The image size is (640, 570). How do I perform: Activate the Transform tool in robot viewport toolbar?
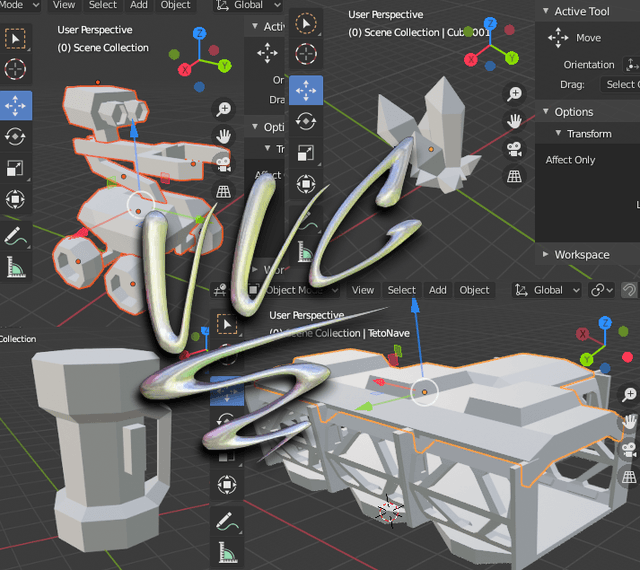(x=16, y=199)
